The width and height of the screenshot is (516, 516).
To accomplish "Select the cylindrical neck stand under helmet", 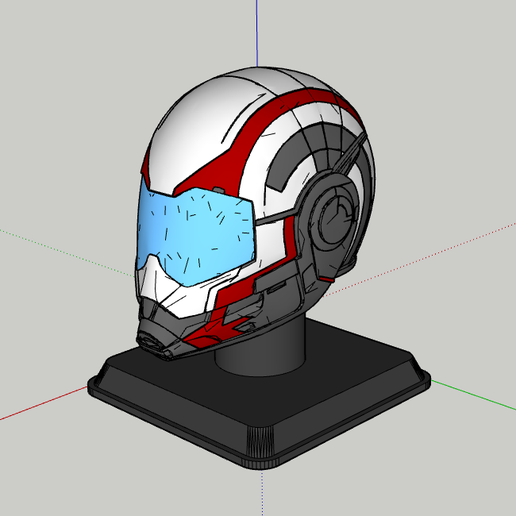I will point(260,347).
